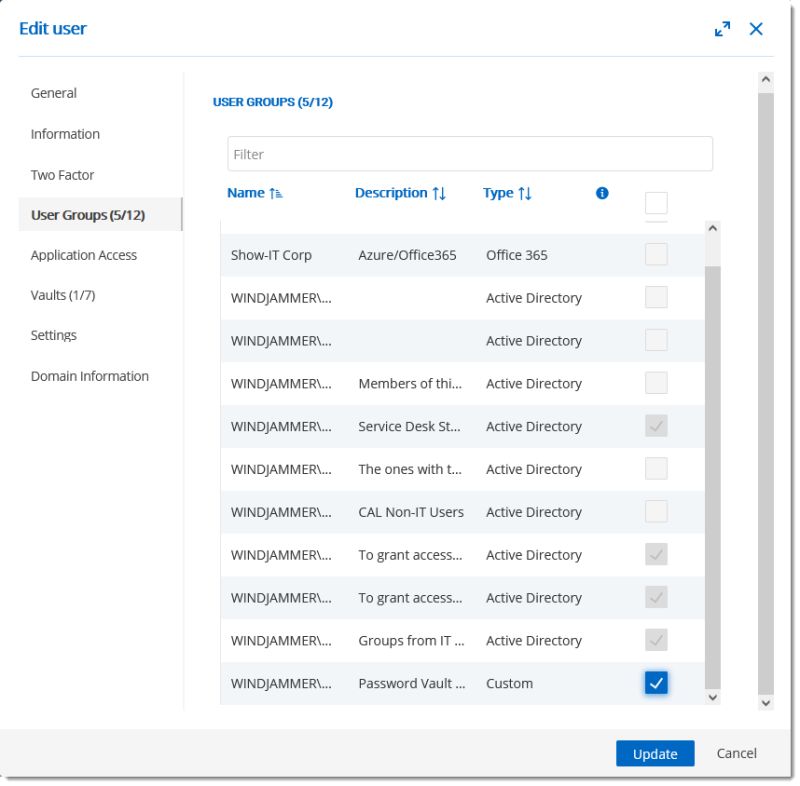This screenshot has height=786, width=800.
Task: Click inside the Filter field
Action: coord(468,153)
